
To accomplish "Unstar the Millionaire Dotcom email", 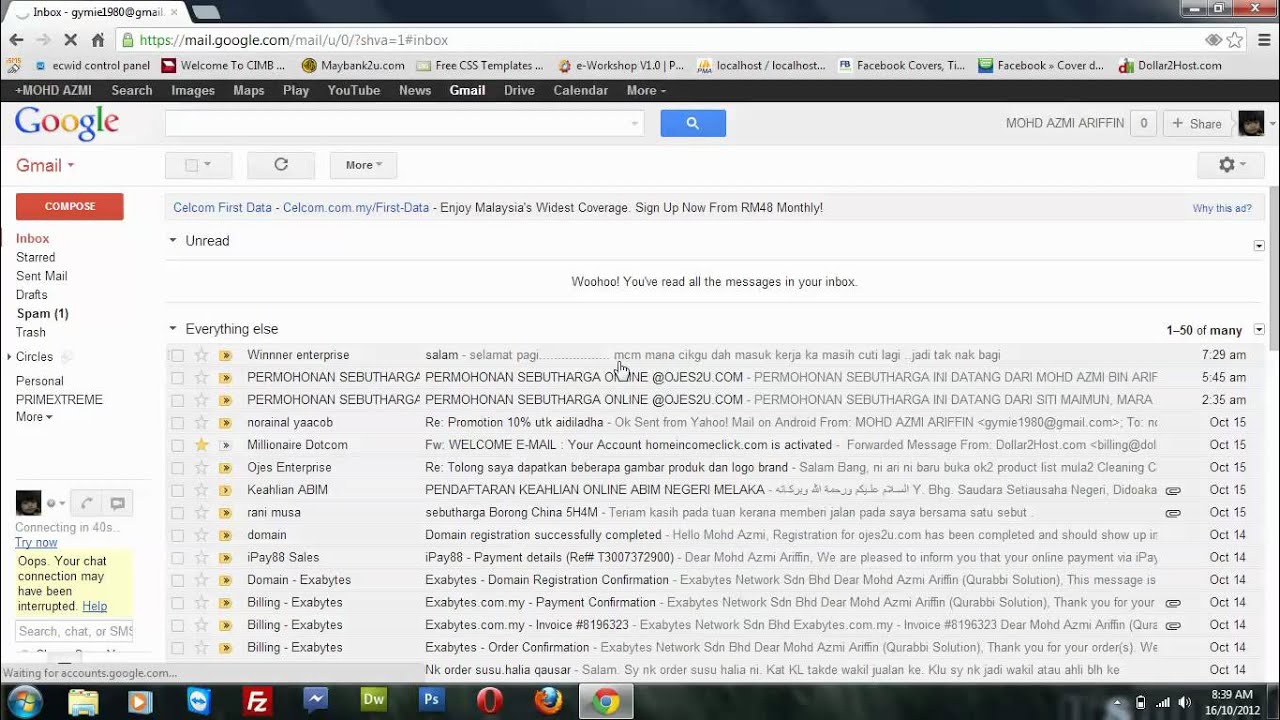I will click(201, 445).
